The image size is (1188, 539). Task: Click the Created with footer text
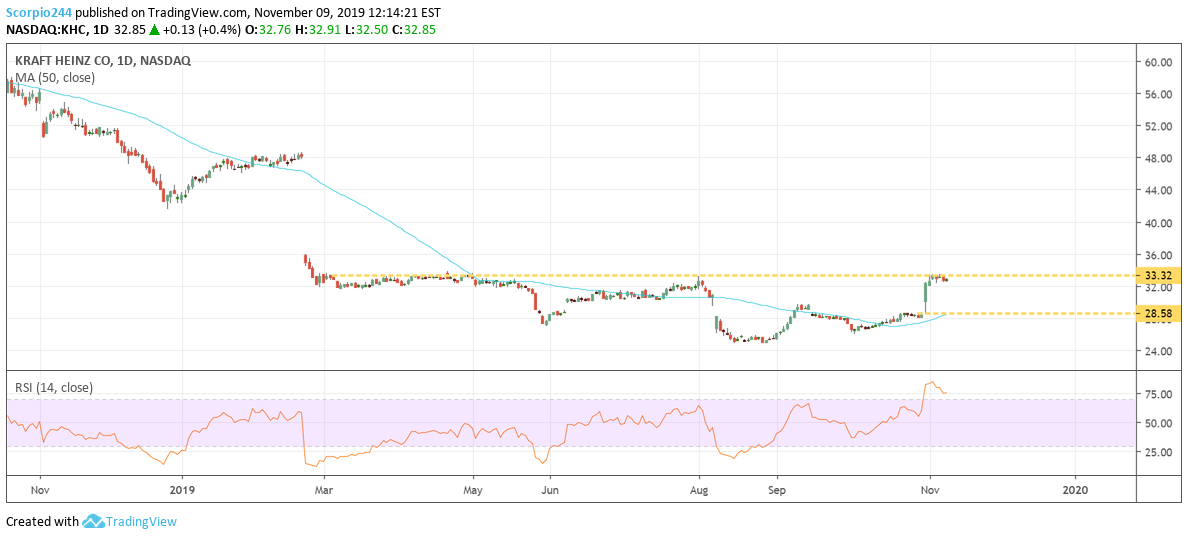click(42, 522)
